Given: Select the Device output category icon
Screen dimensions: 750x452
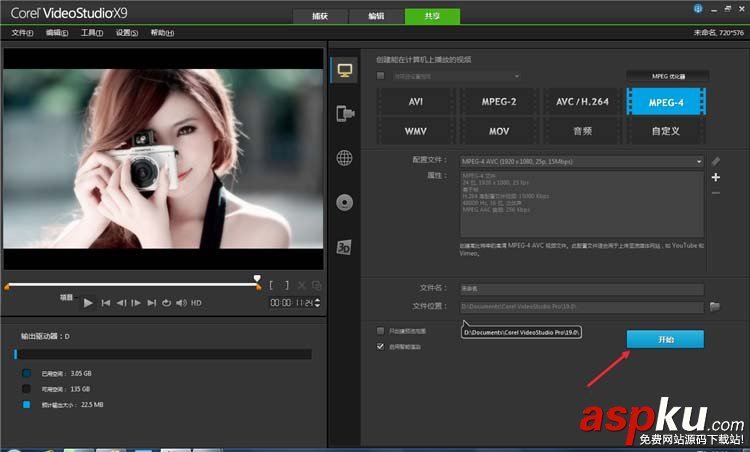Looking at the screenshot, I should tap(345, 114).
